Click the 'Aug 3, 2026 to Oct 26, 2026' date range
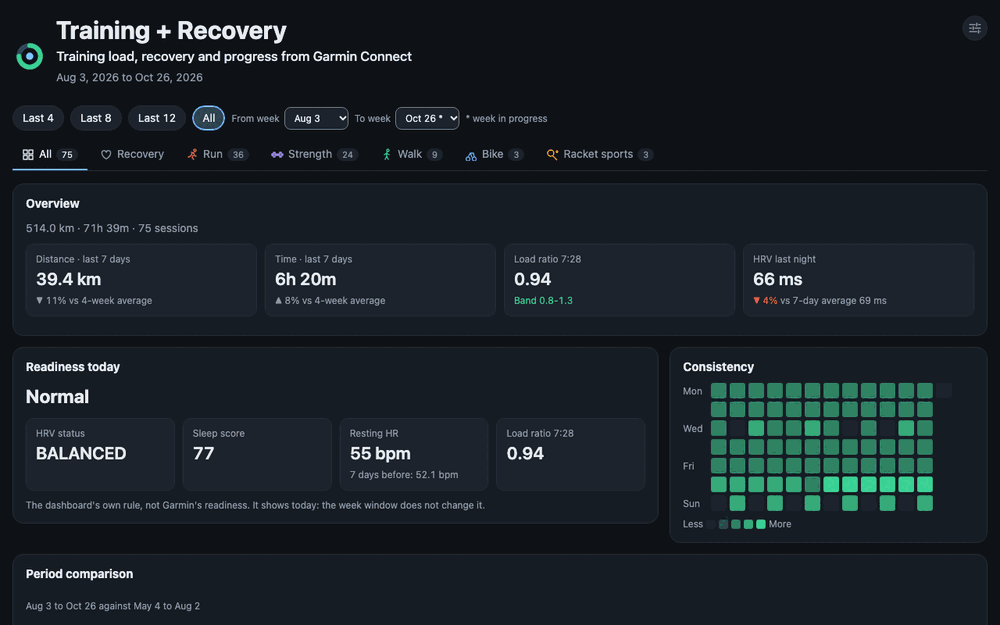 pyautogui.click(x=129, y=77)
